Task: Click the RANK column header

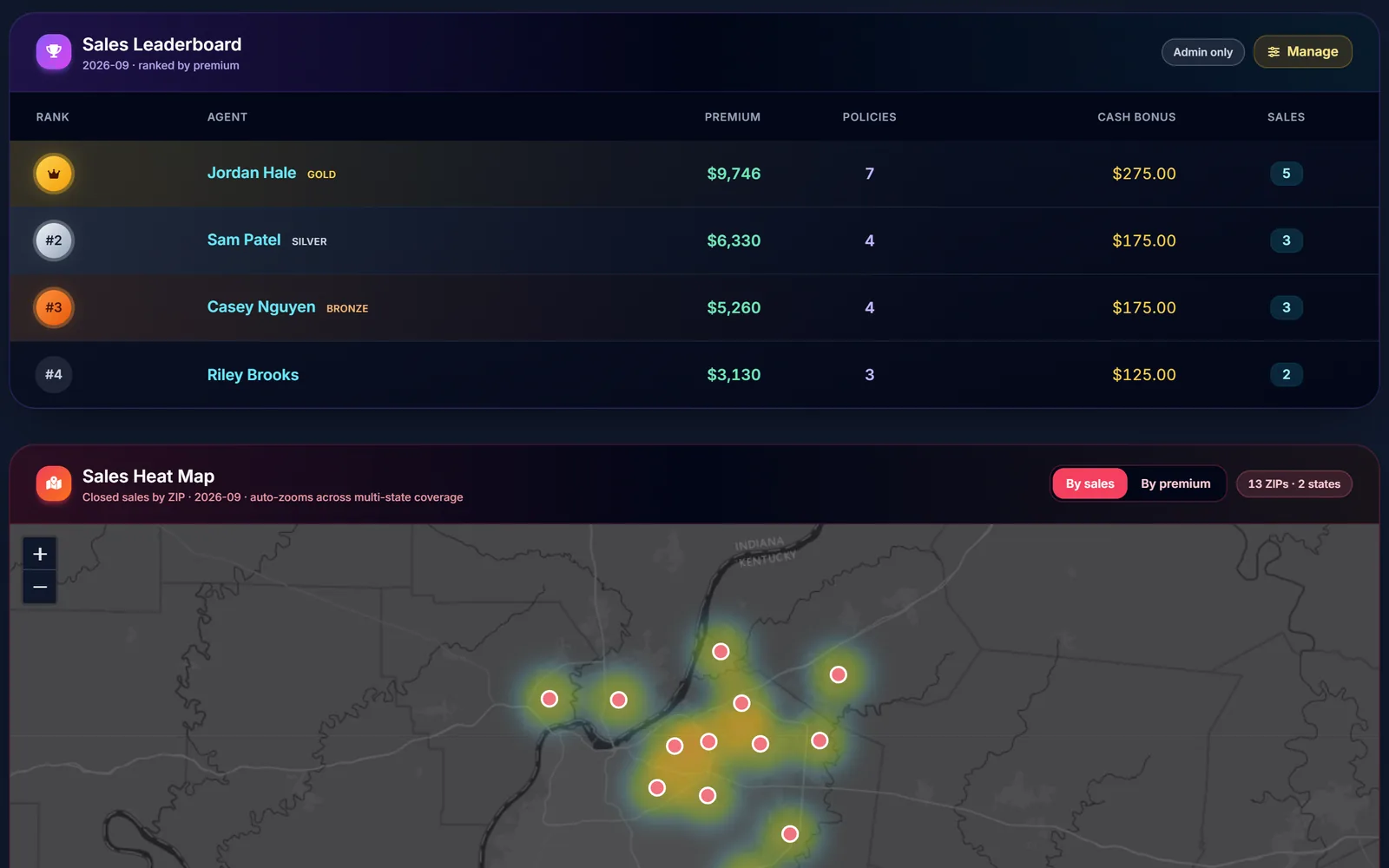Action: point(53,117)
